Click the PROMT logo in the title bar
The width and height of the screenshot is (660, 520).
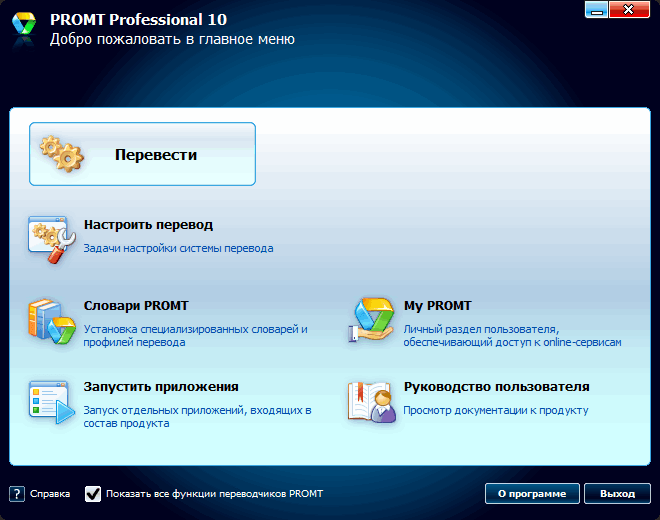tap(24, 24)
